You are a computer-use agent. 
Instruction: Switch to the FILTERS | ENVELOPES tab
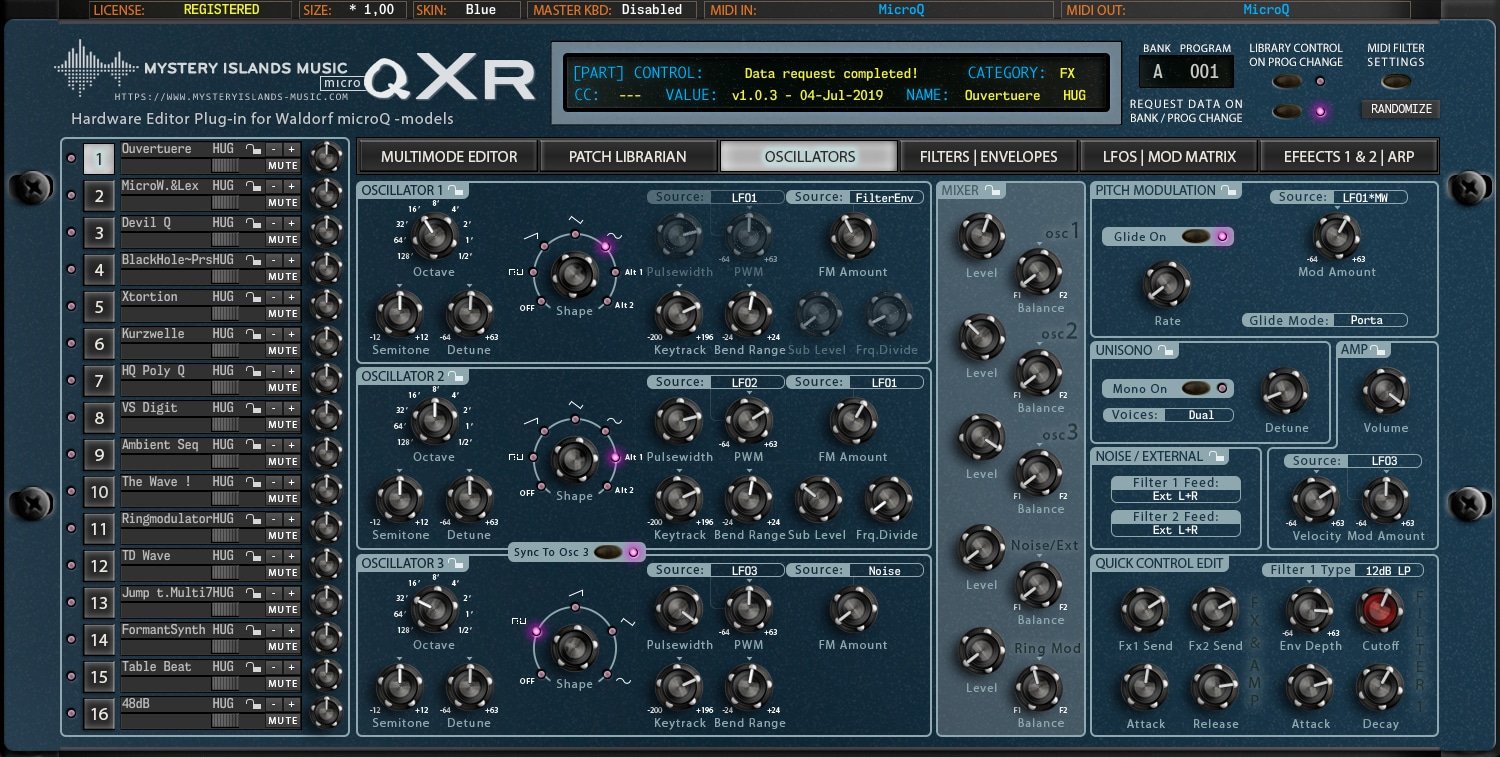coord(988,156)
